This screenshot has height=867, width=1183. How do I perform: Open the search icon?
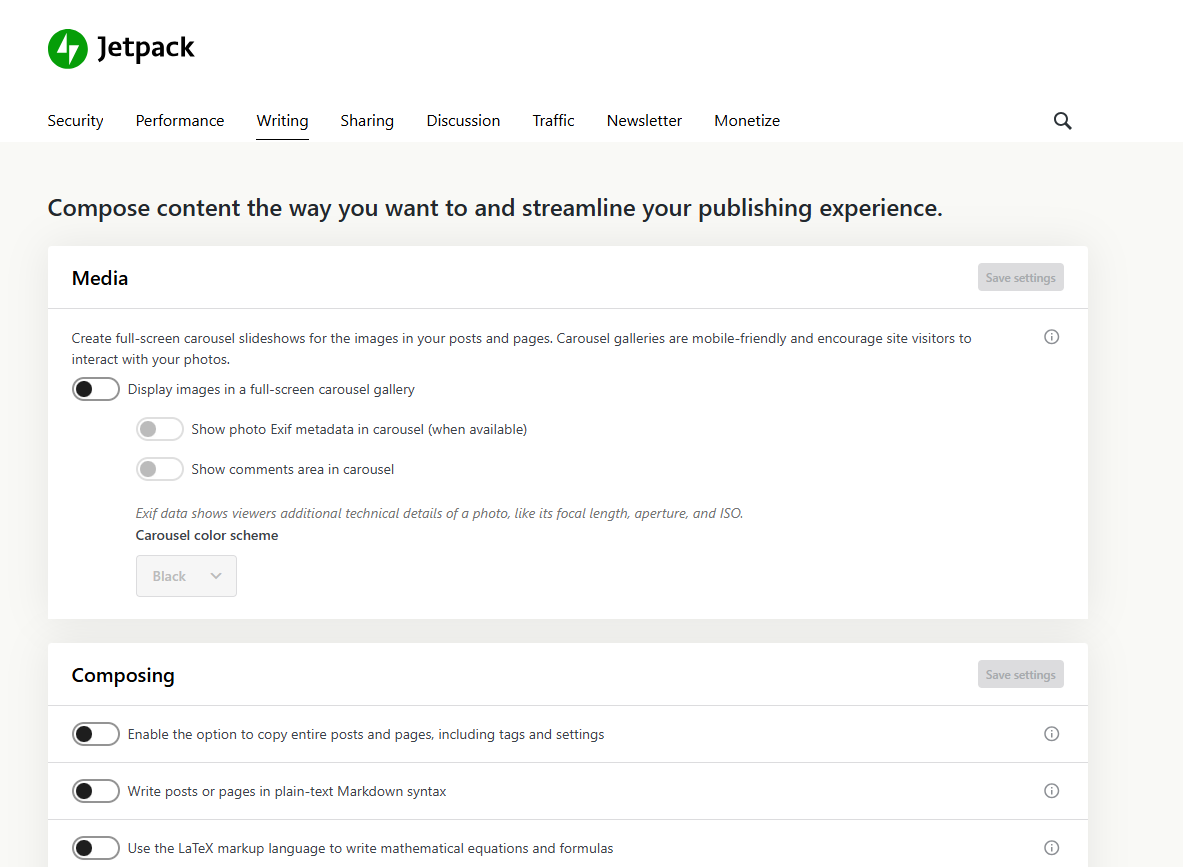pyautogui.click(x=1062, y=120)
